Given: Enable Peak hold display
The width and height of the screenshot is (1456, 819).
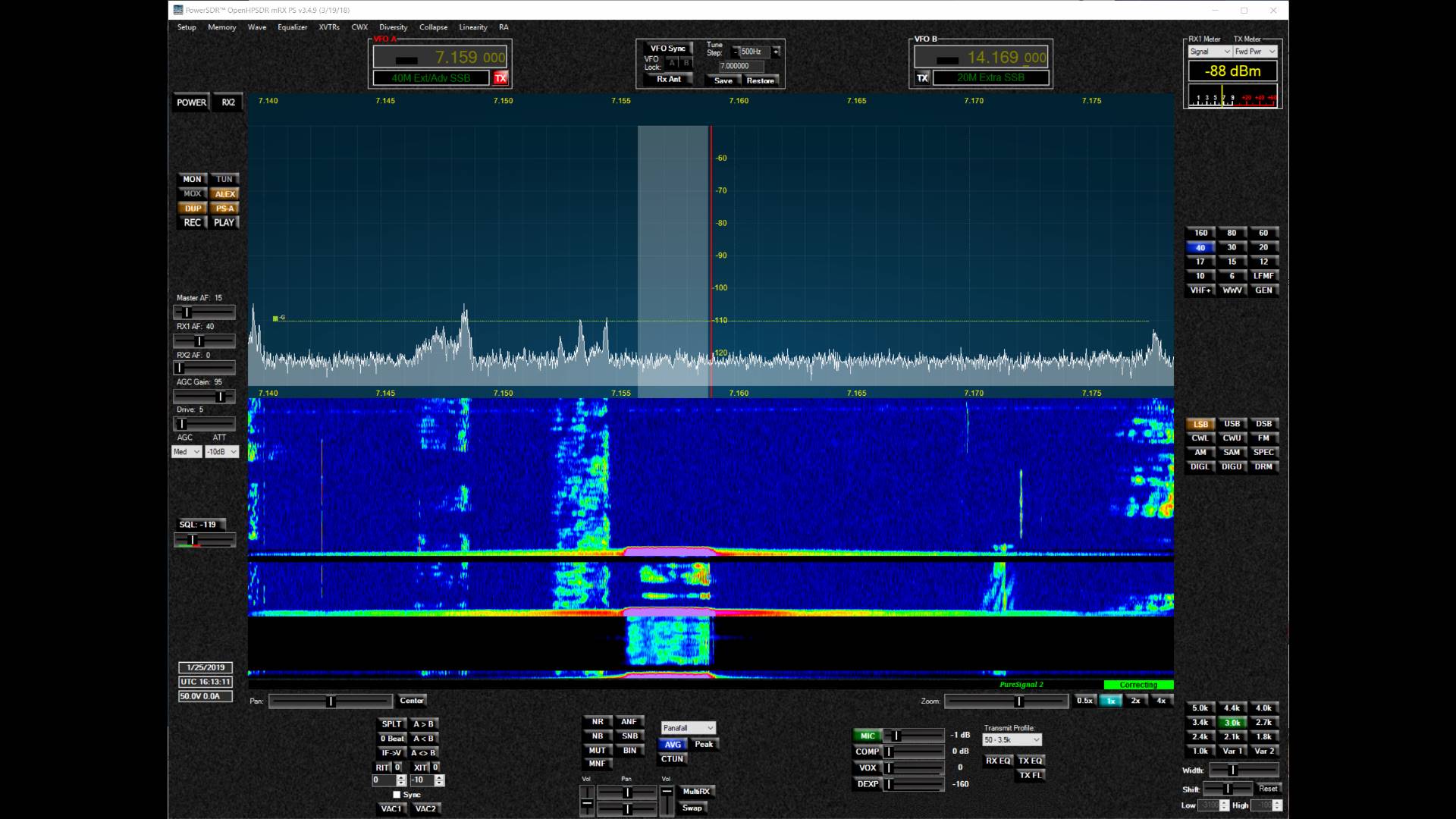Looking at the screenshot, I should point(704,745).
